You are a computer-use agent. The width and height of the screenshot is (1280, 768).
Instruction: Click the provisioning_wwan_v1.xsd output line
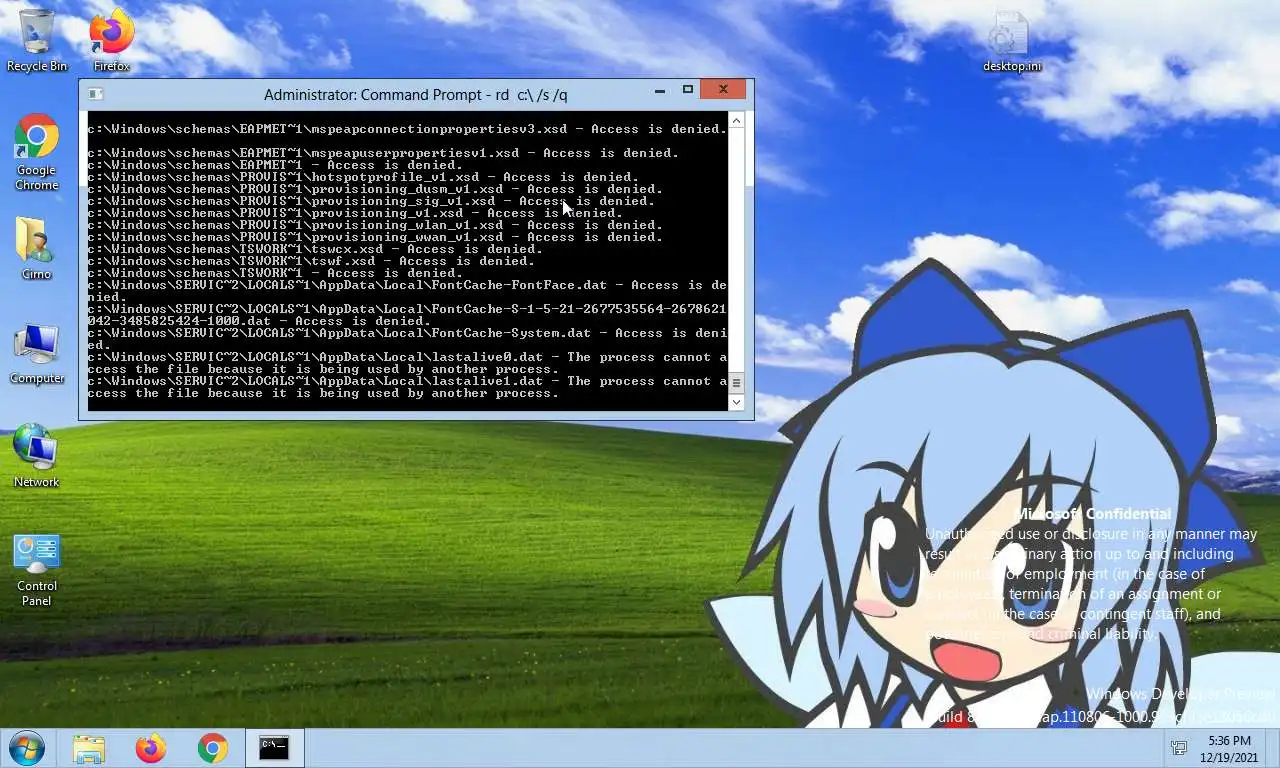pos(375,237)
